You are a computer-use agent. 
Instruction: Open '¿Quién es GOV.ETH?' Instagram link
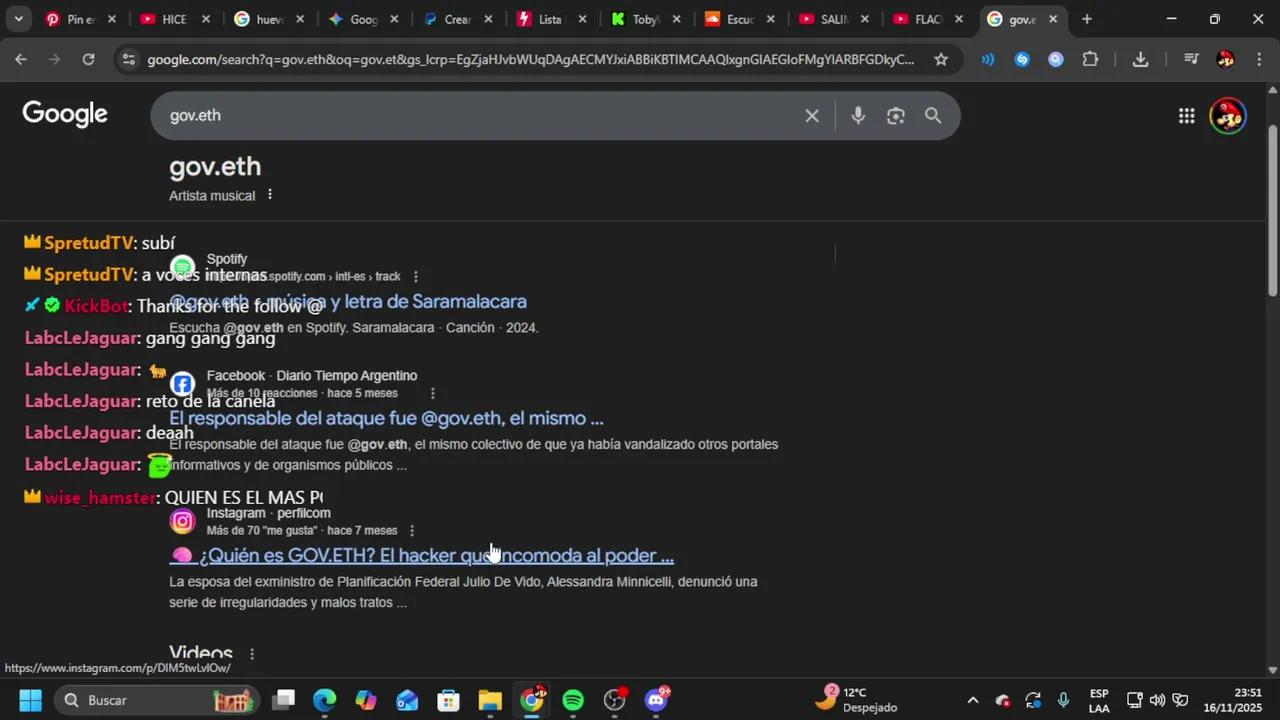[x=422, y=556]
